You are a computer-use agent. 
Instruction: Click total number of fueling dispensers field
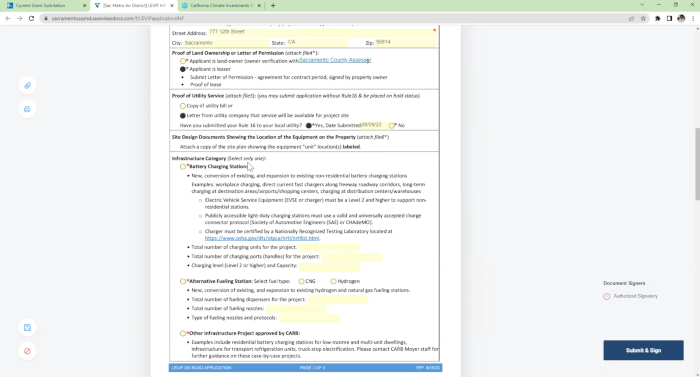point(338,299)
